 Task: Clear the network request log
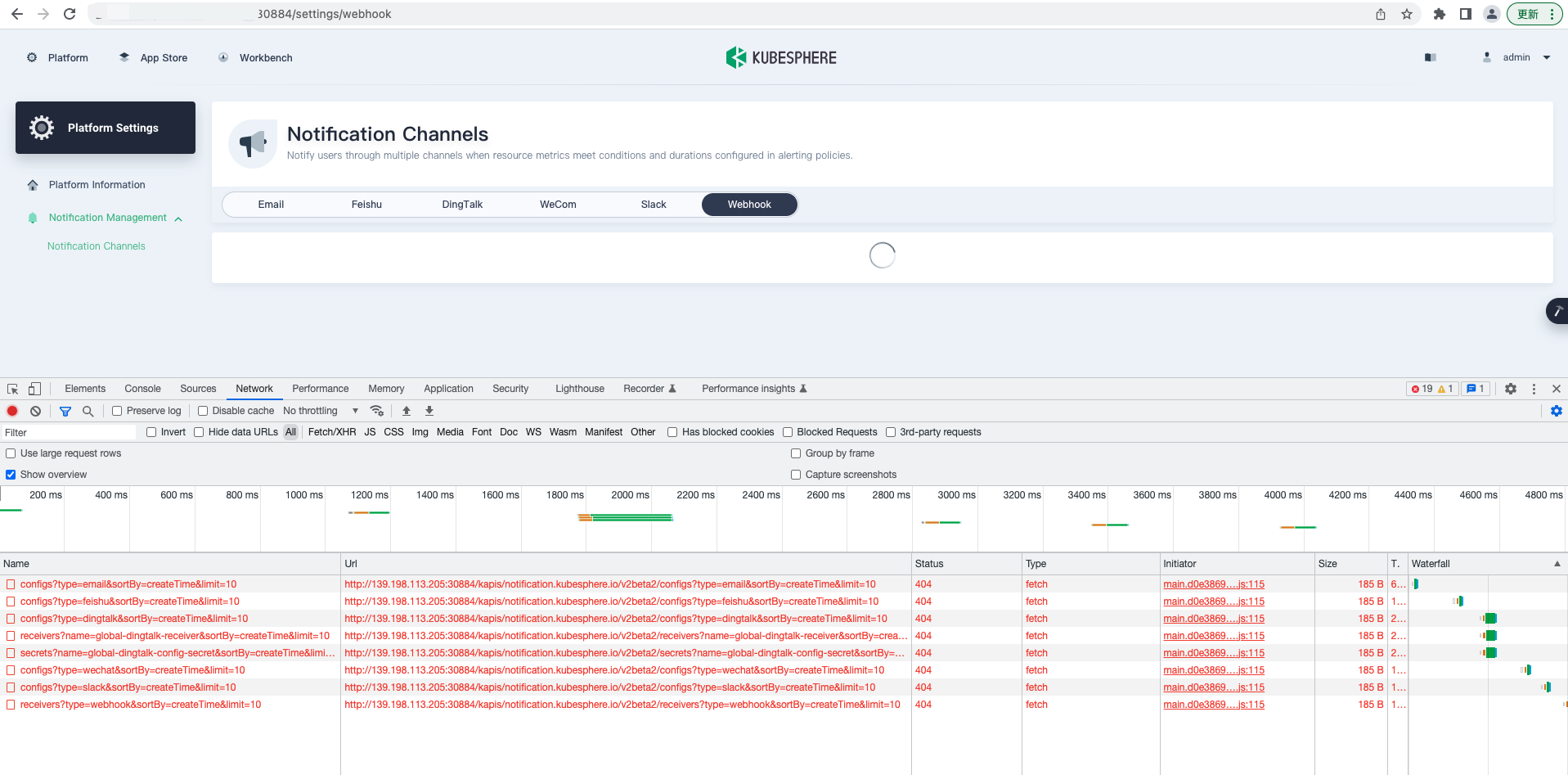[x=35, y=410]
